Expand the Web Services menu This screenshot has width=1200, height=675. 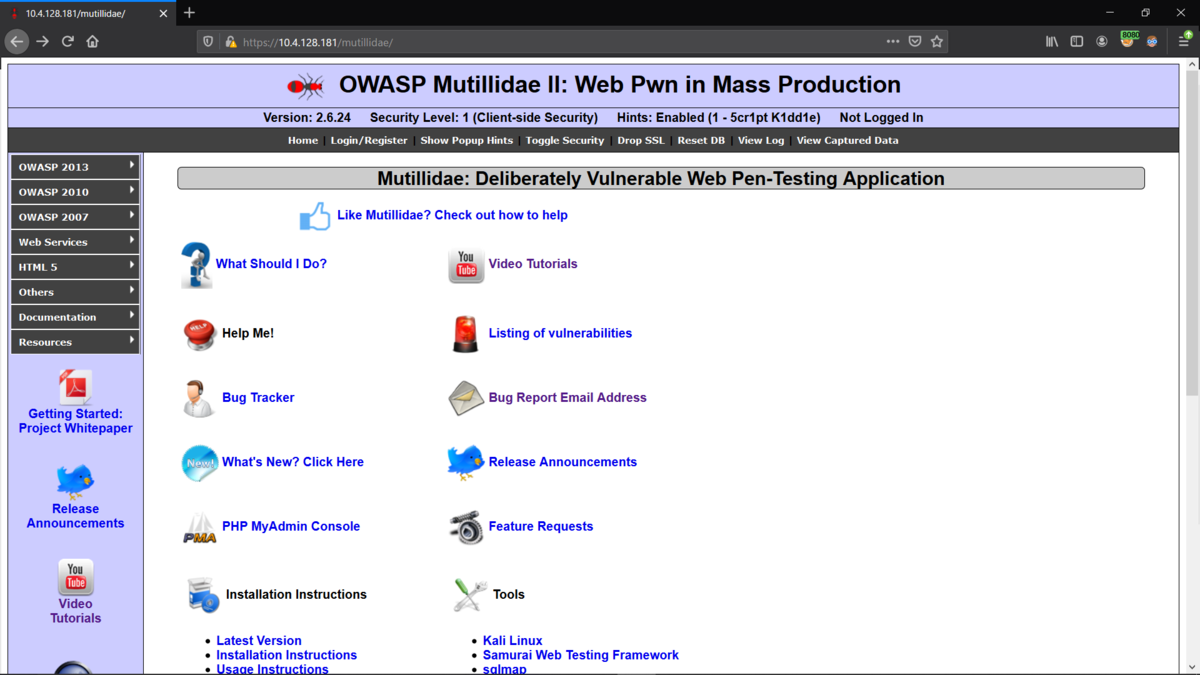pyautogui.click(x=75, y=242)
